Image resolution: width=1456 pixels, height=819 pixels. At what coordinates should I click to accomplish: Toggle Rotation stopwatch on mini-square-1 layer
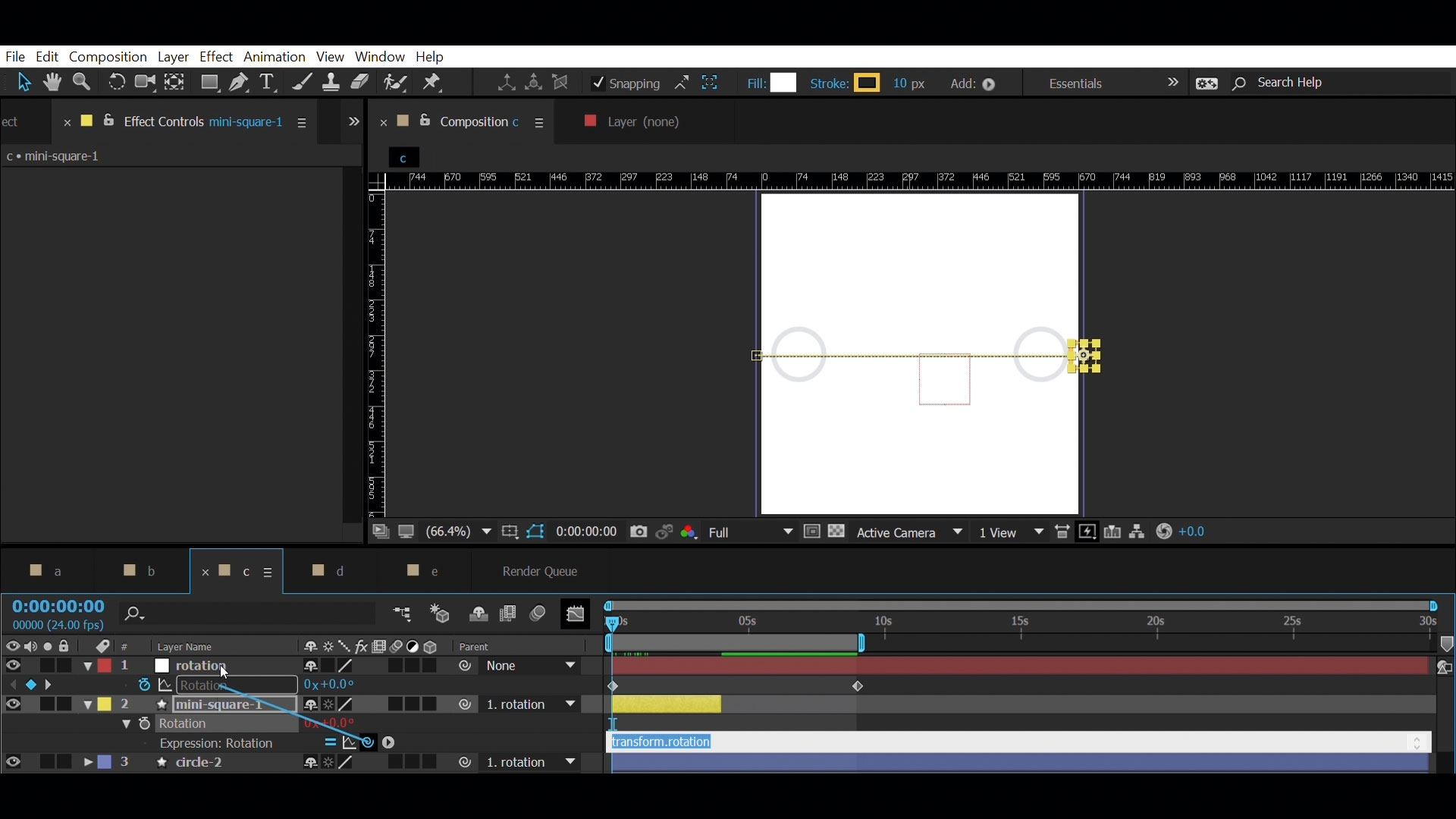(145, 725)
